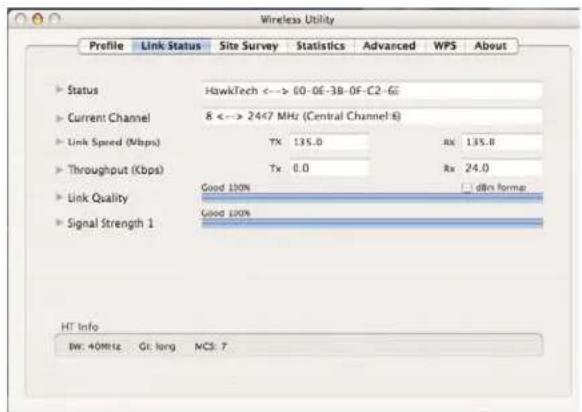The height and width of the screenshot is (412, 582).
Task: Click the 'MCS: 7' text in HT Info
Action: (210, 347)
